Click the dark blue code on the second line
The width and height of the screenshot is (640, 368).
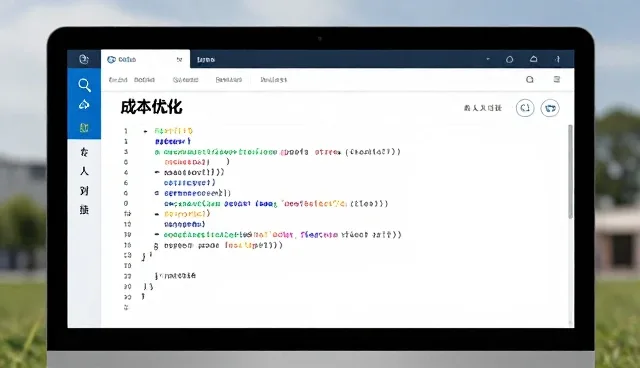[x=173, y=142]
